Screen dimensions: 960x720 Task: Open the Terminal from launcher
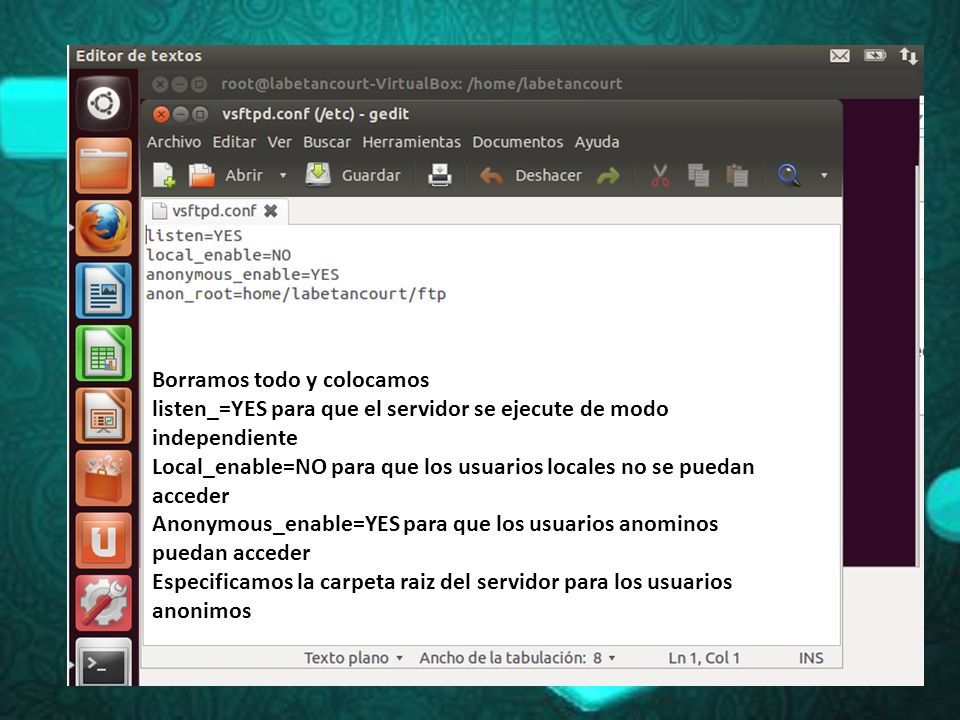[x=103, y=663]
